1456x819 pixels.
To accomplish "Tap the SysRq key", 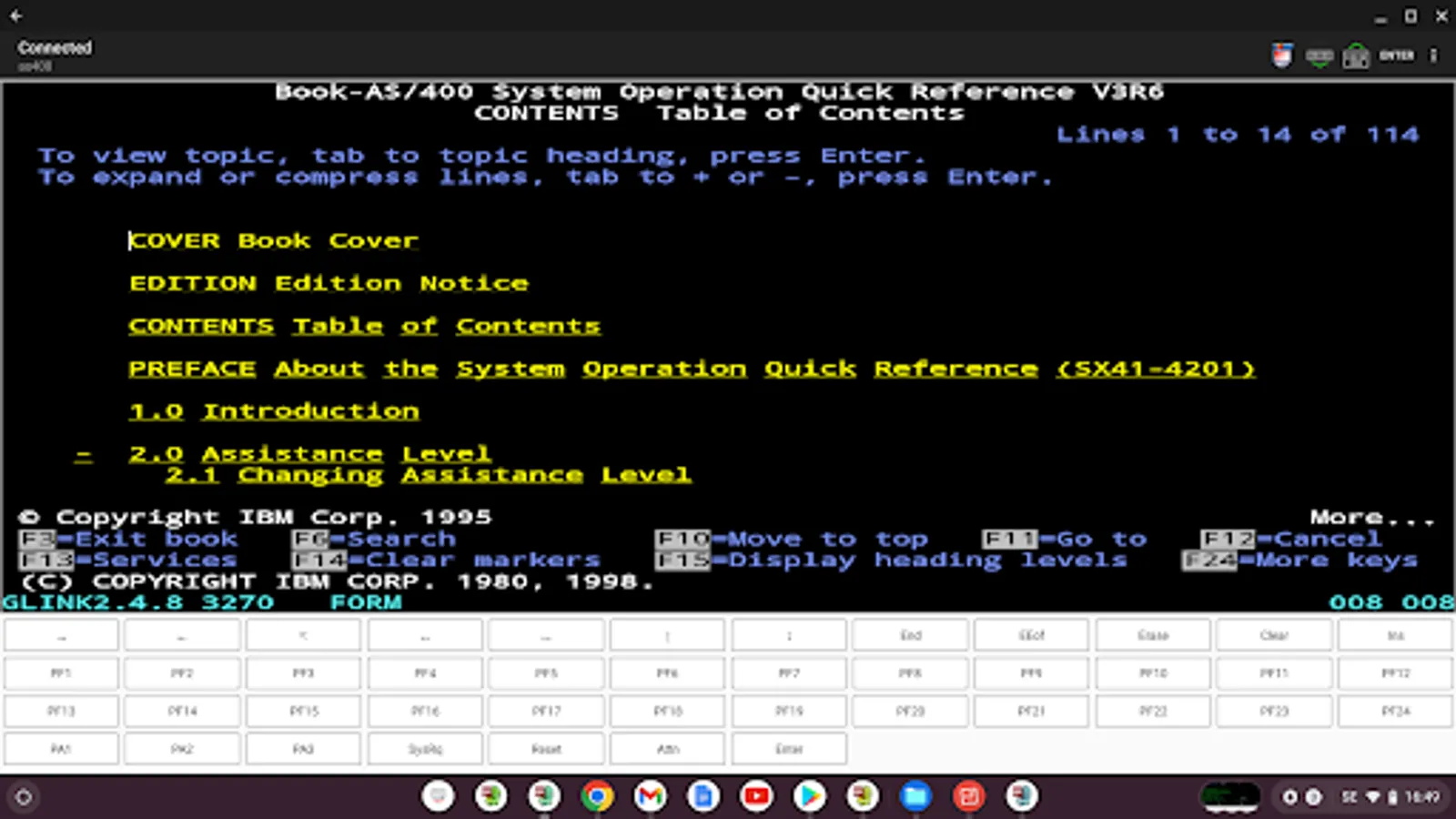I will [x=425, y=749].
